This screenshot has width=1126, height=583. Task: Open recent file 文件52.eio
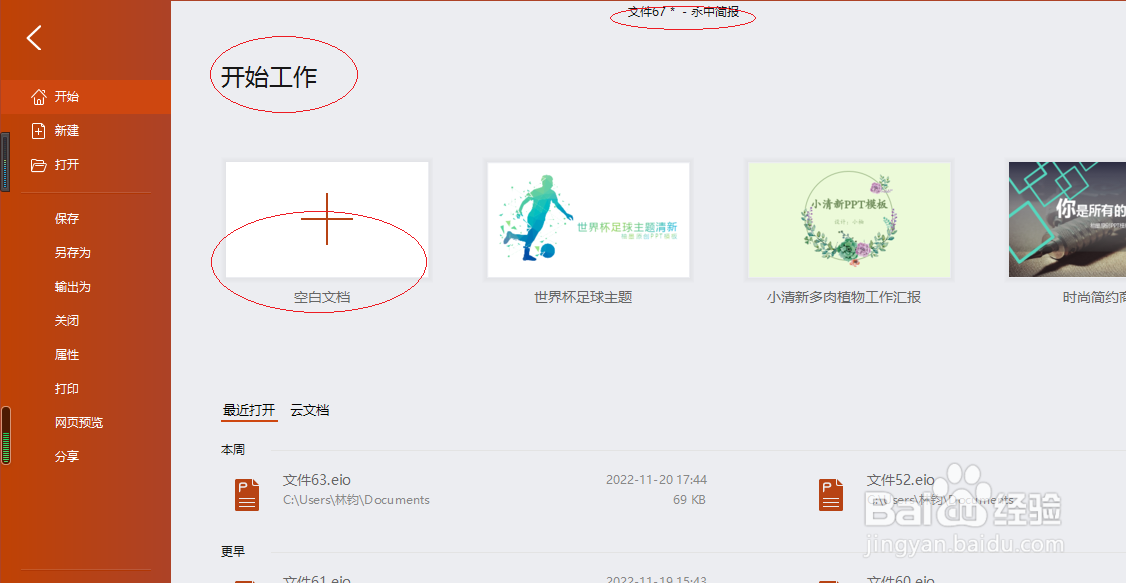point(901,480)
